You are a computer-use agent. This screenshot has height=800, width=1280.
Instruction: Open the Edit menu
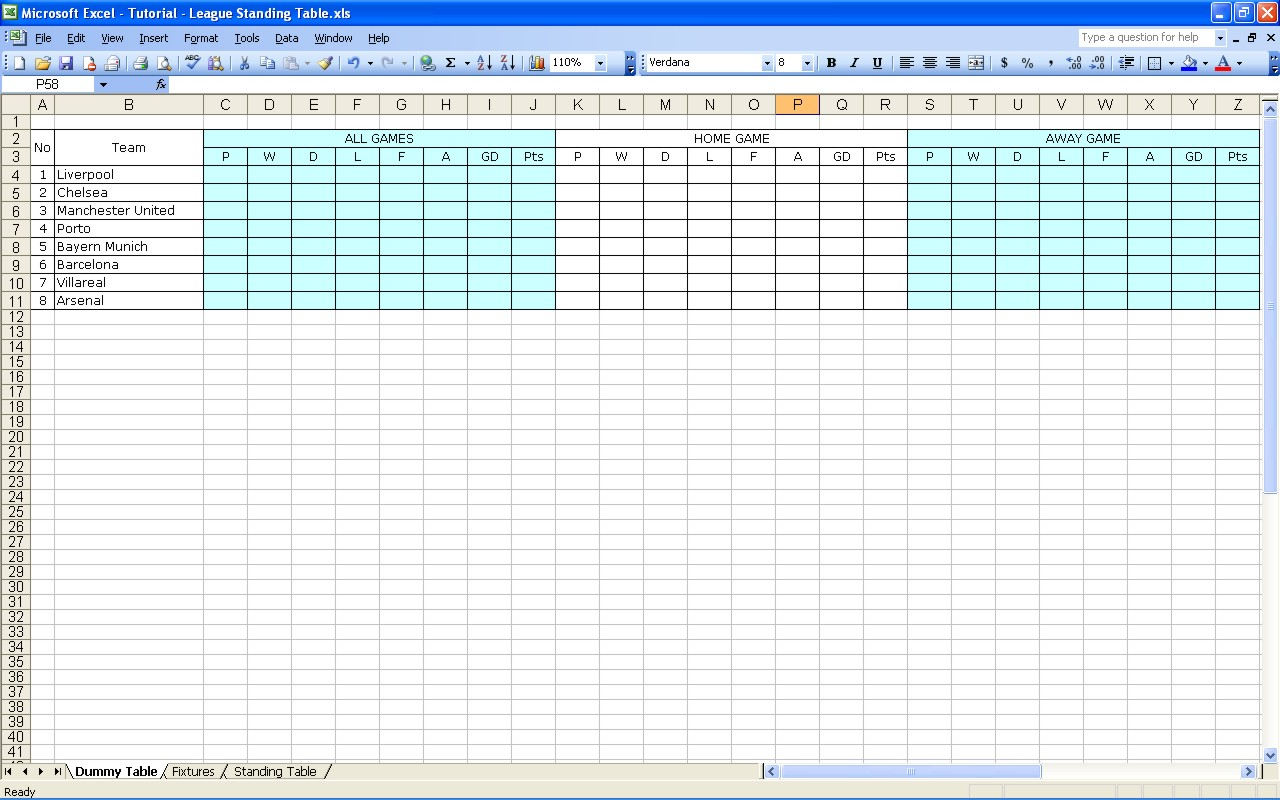[76, 38]
